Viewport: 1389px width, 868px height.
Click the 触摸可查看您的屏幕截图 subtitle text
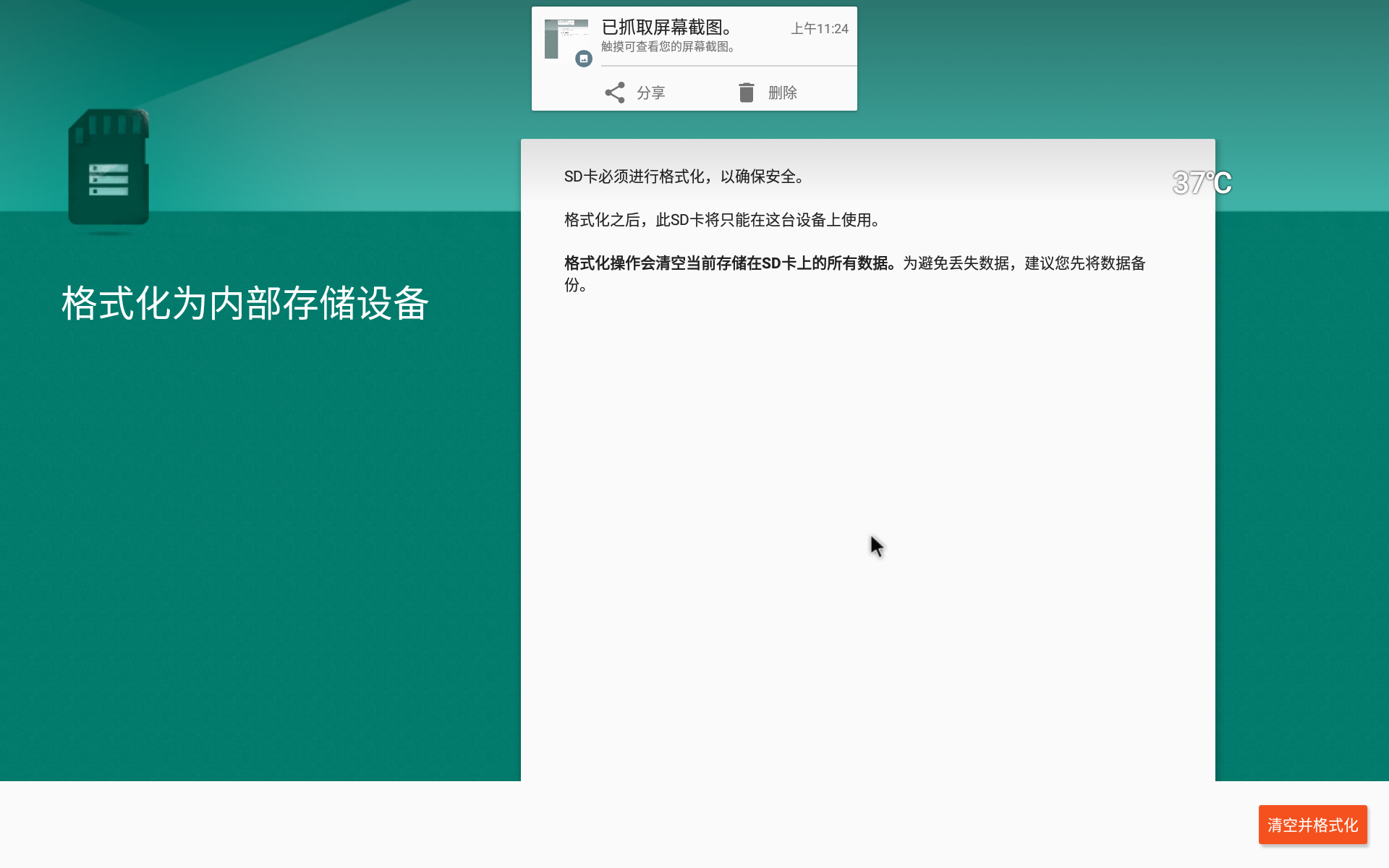tap(668, 47)
